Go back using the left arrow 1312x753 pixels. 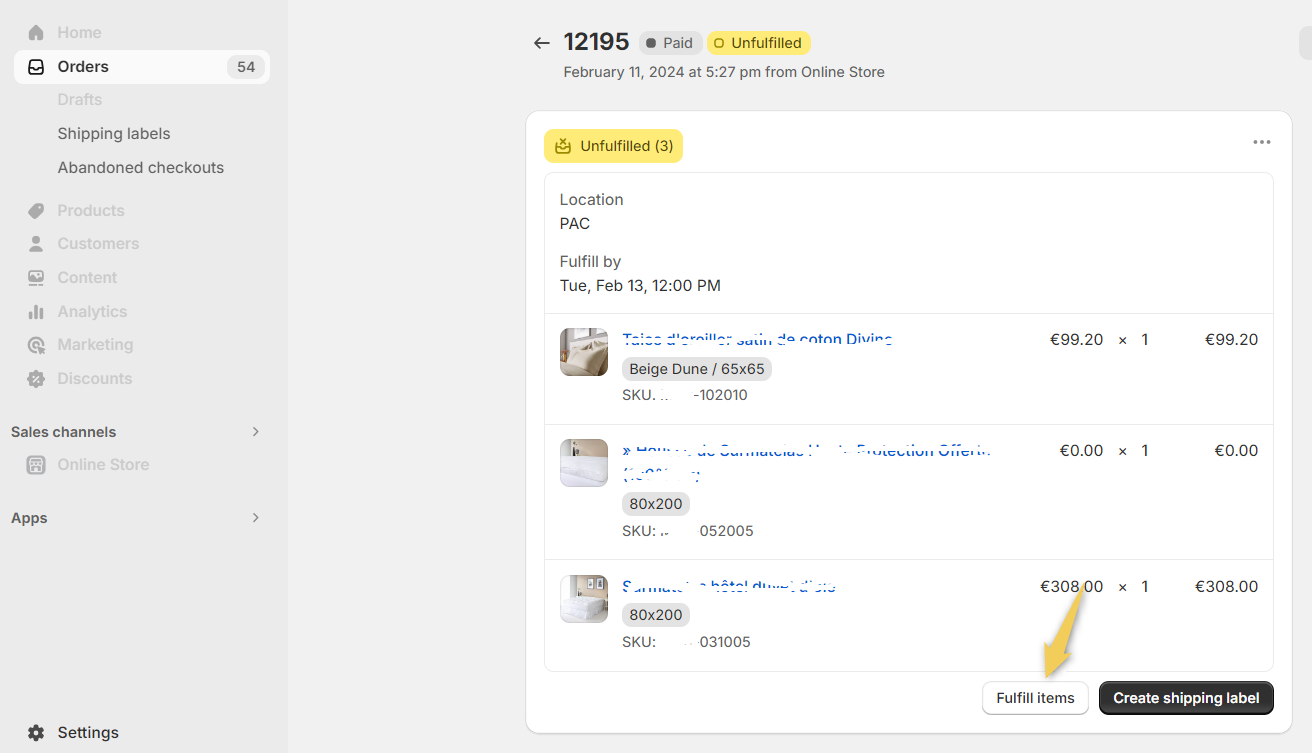click(542, 43)
